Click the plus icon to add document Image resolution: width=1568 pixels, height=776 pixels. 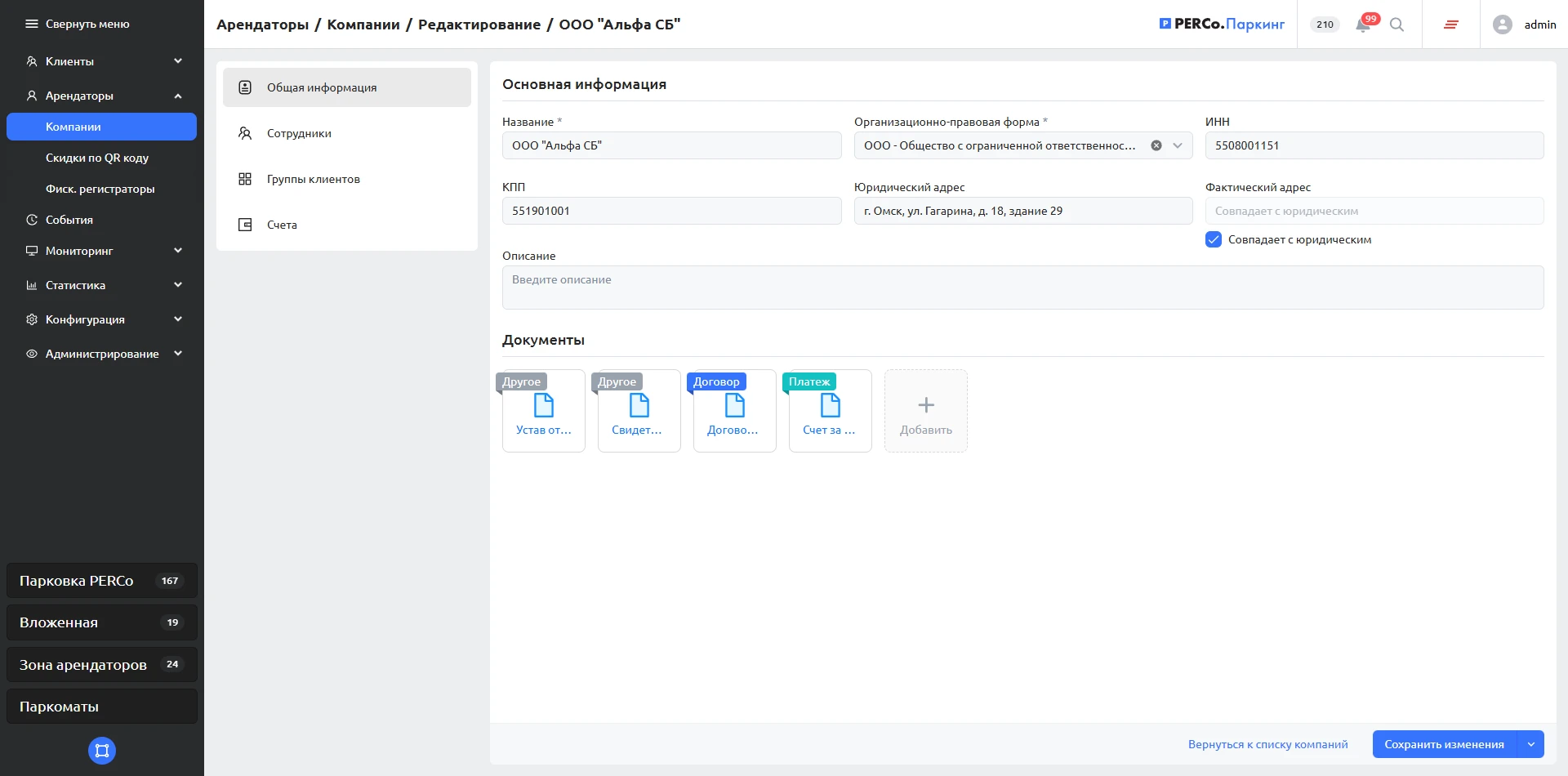click(926, 405)
